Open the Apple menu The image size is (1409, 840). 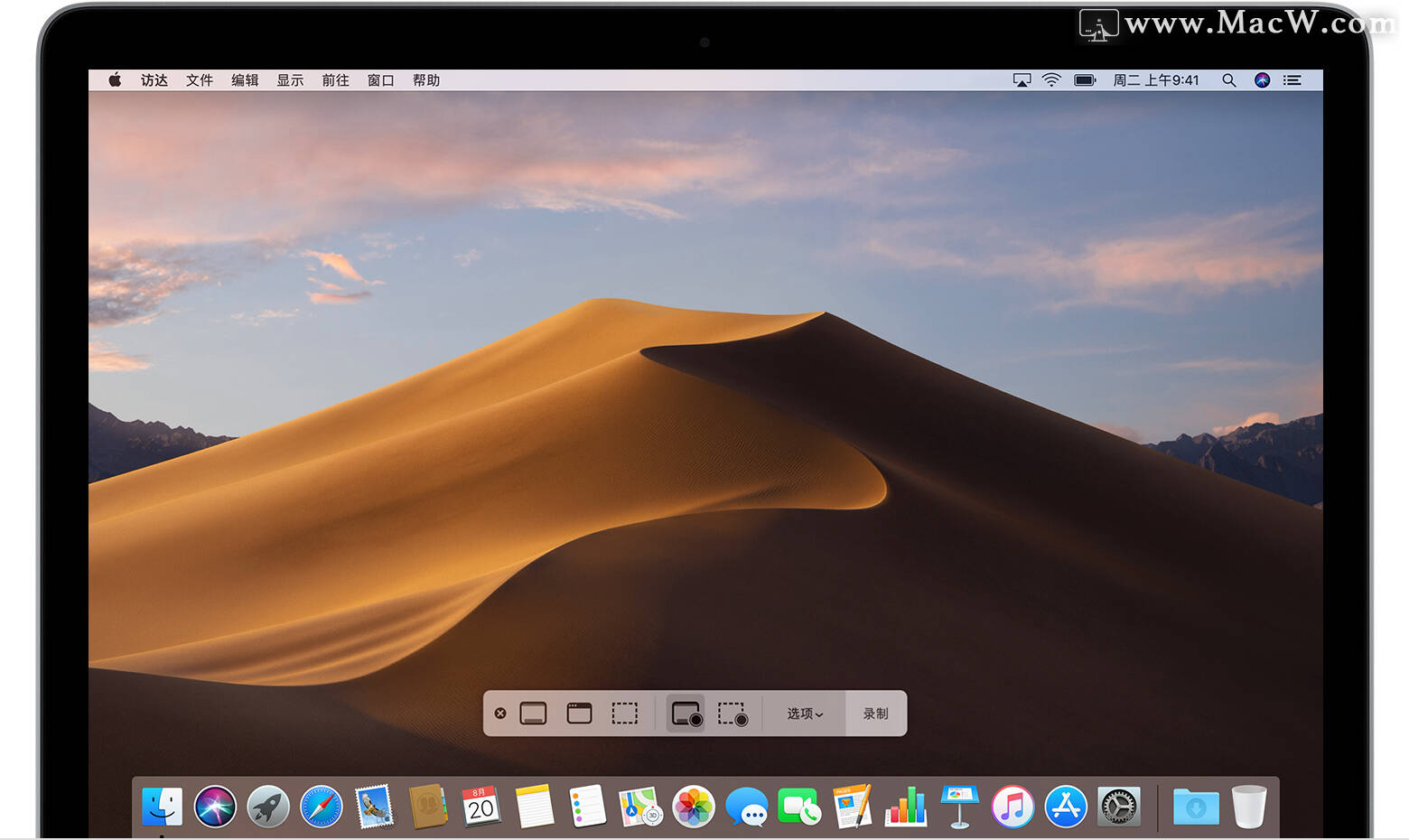pos(115,80)
